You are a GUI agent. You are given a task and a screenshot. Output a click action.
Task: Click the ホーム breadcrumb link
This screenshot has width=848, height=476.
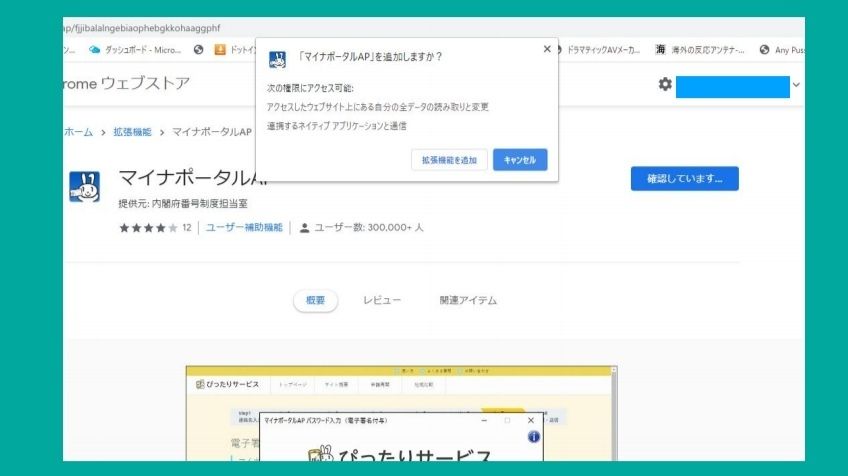tap(79, 132)
